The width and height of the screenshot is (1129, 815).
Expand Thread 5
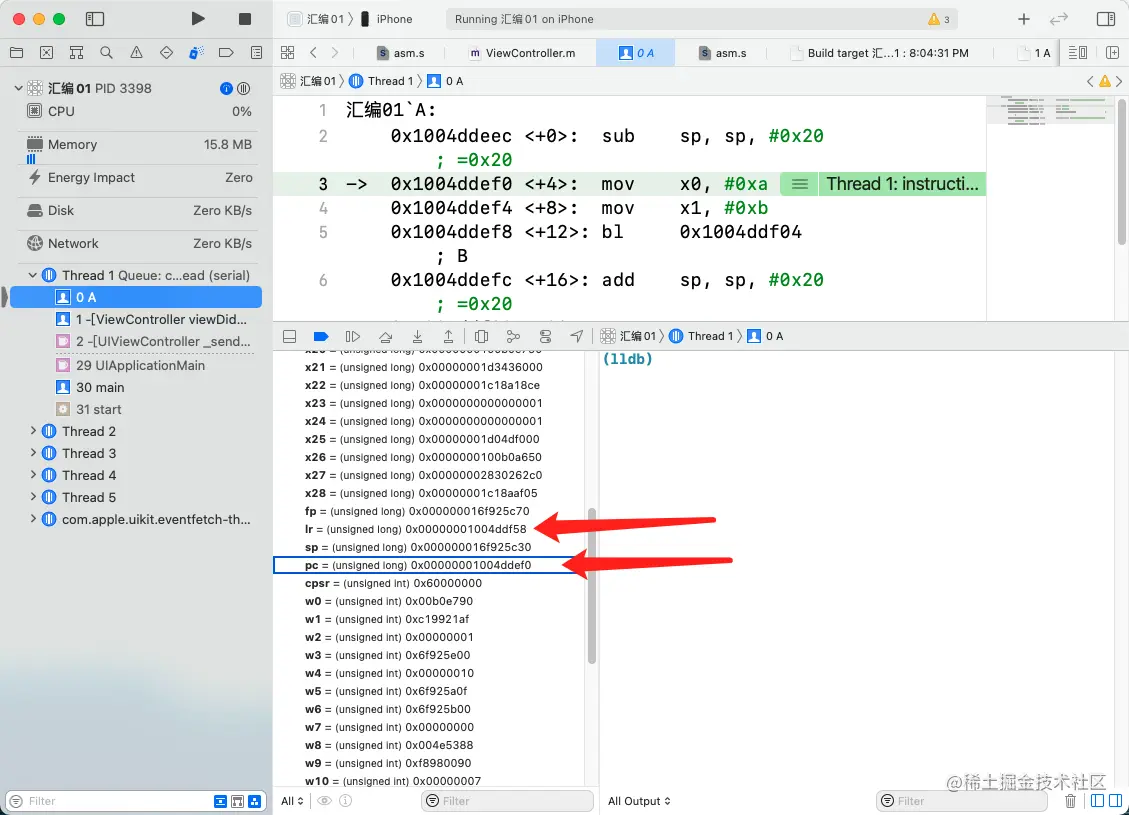click(x=32, y=497)
